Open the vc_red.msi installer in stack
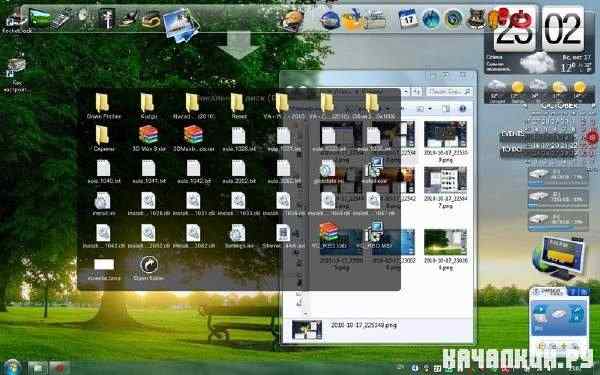Screen dimensions: 600x375 374,235
